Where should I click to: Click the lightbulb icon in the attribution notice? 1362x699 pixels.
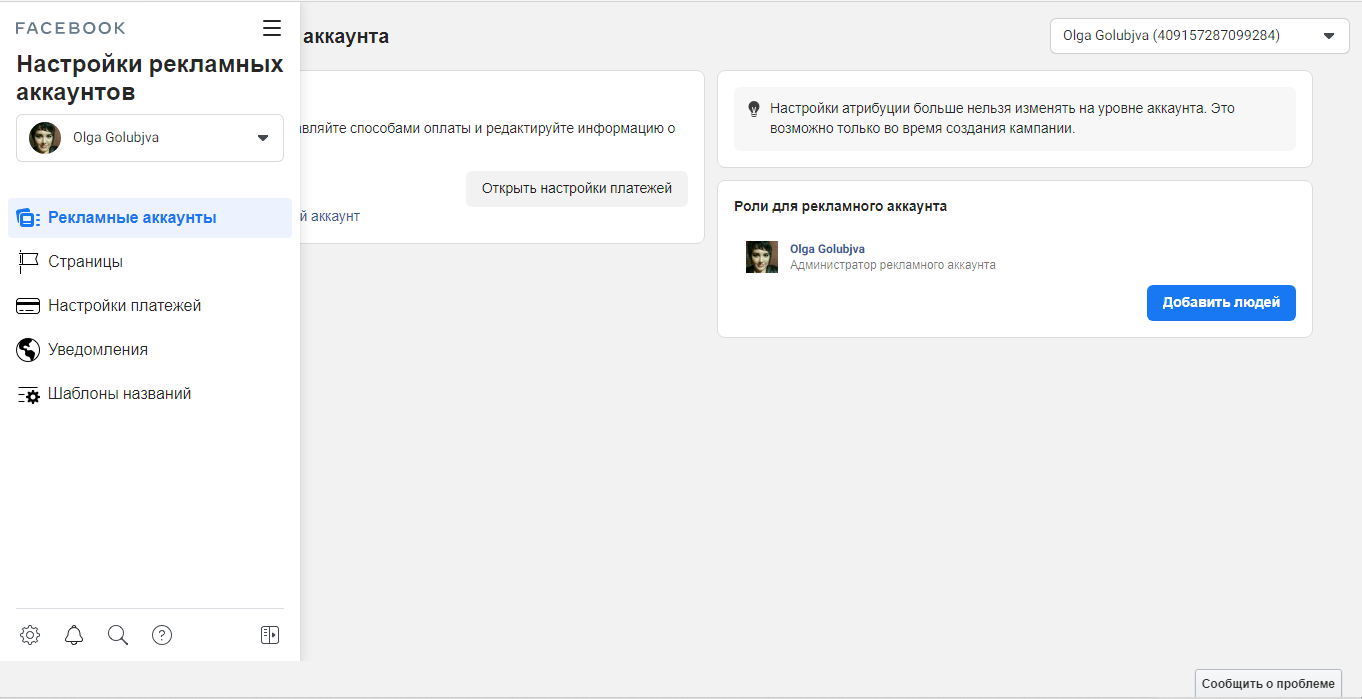pos(754,109)
